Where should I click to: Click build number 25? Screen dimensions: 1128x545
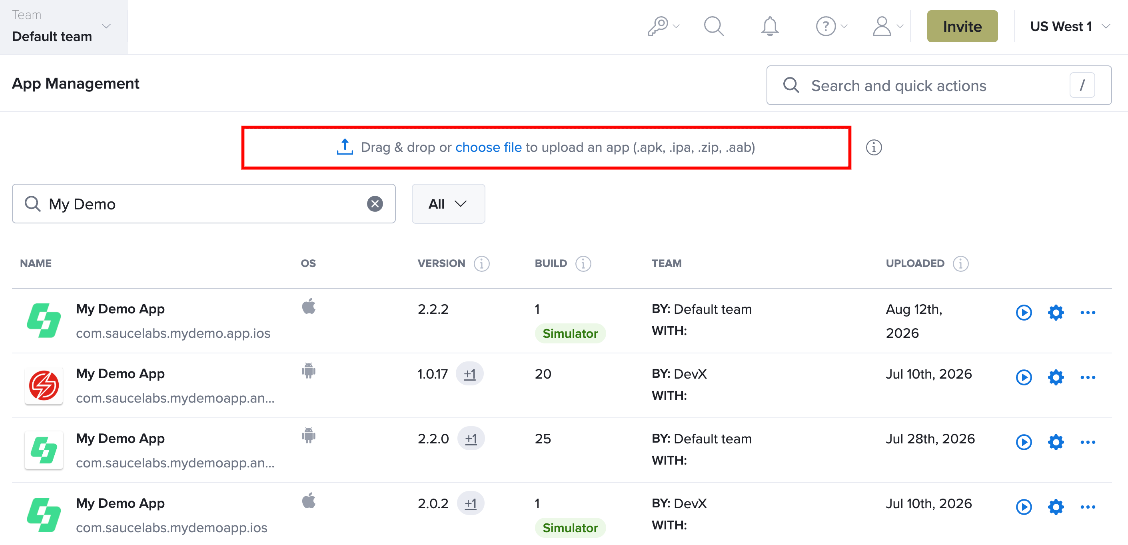543,439
